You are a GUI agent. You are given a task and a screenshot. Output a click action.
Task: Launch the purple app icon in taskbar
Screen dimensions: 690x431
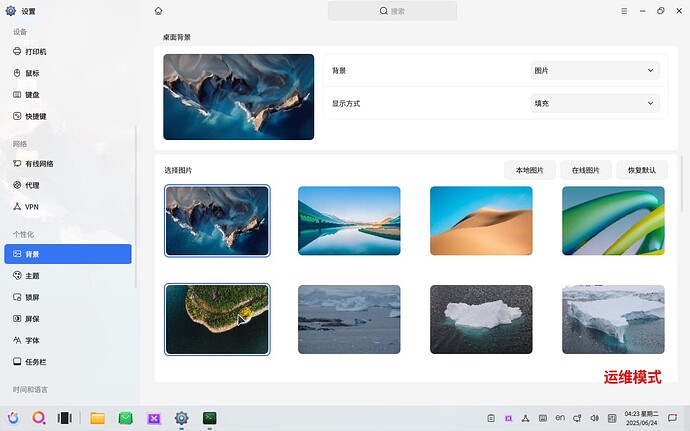pos(154,418)
